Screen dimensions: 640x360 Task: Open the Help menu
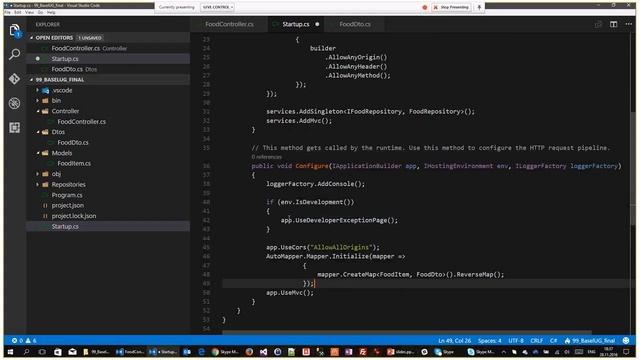51,13
